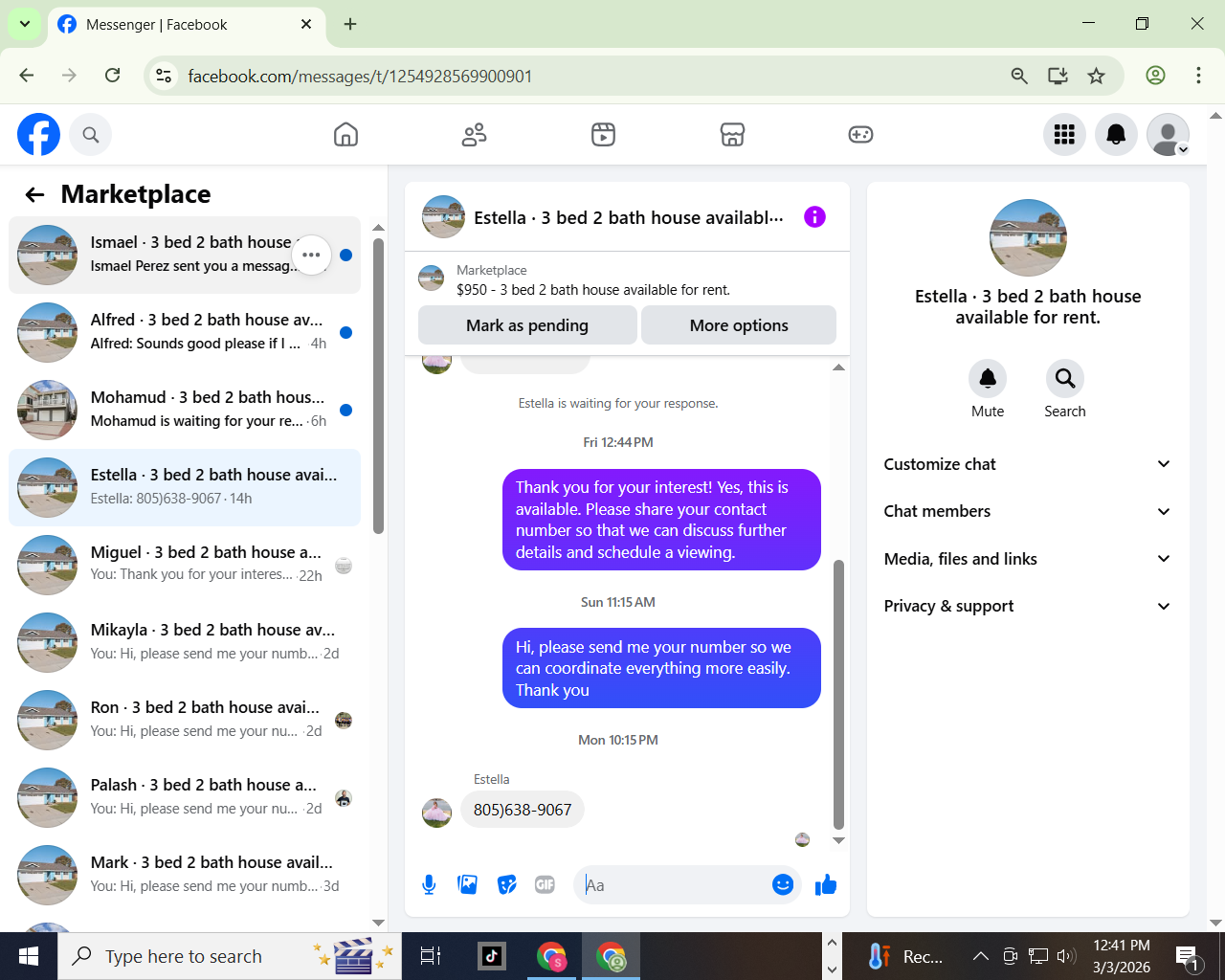This screenshot has width=1225, height=980.
Task: Click the More options button
Action: pyautogui.click(x=739, y=325)
